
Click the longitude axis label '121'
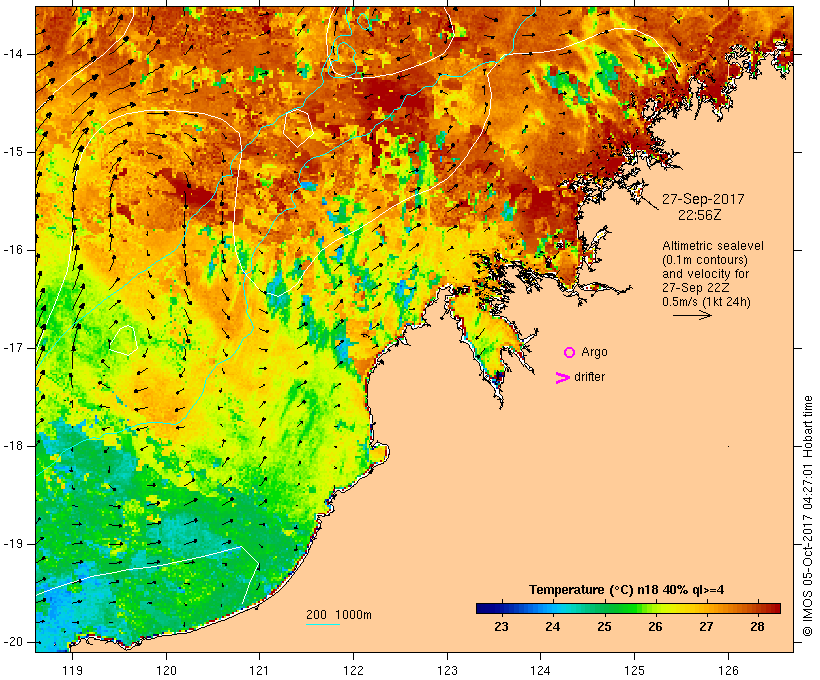259,670
